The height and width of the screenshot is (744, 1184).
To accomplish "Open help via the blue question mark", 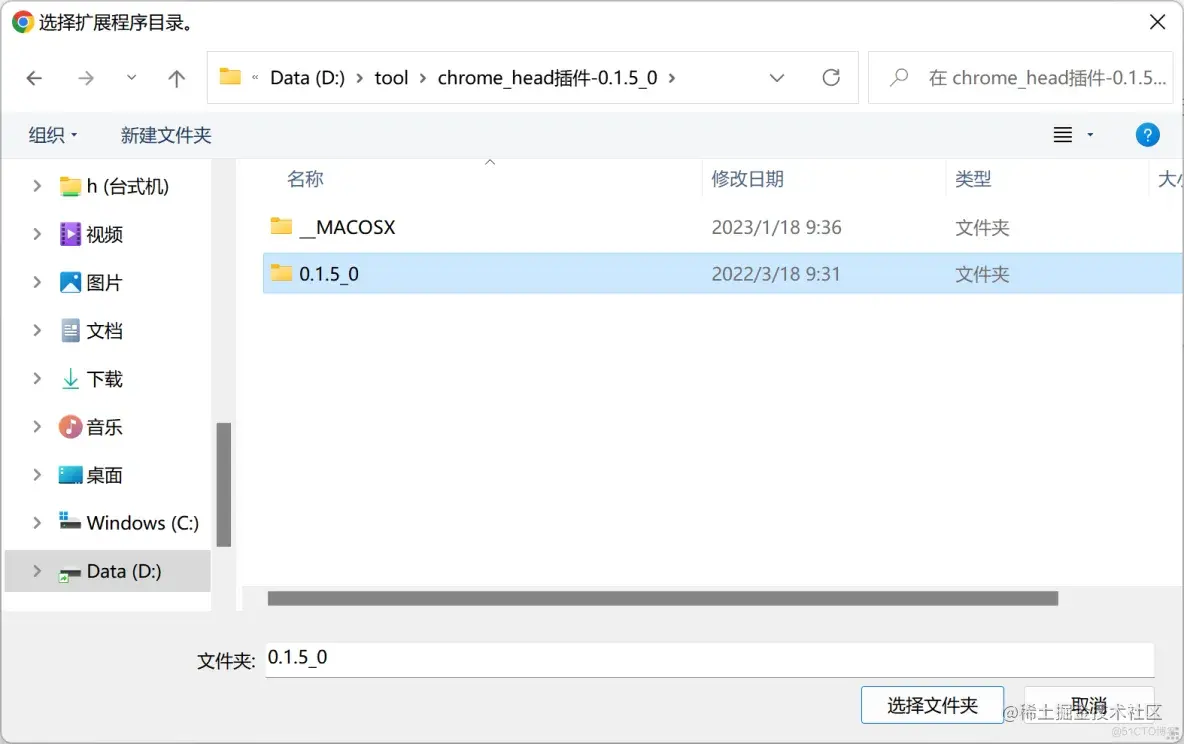I will tap(1147, 134).
